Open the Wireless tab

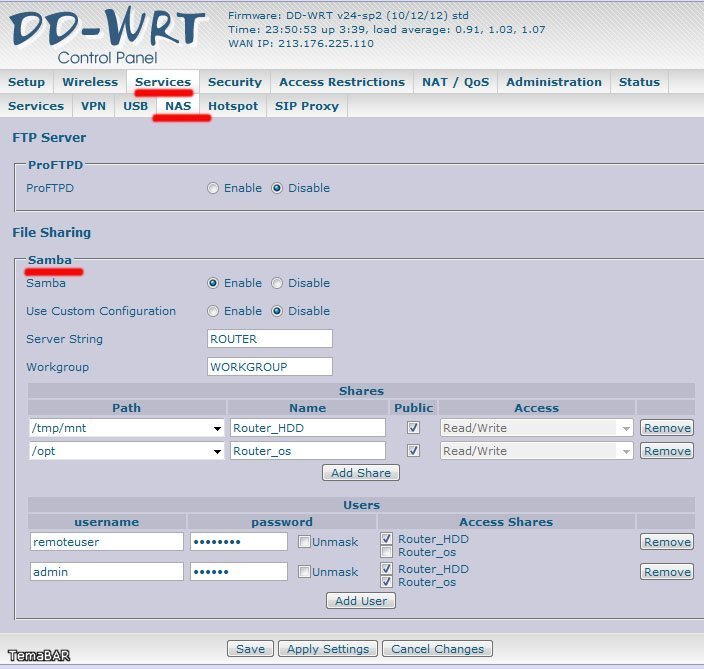pos(90,82)
